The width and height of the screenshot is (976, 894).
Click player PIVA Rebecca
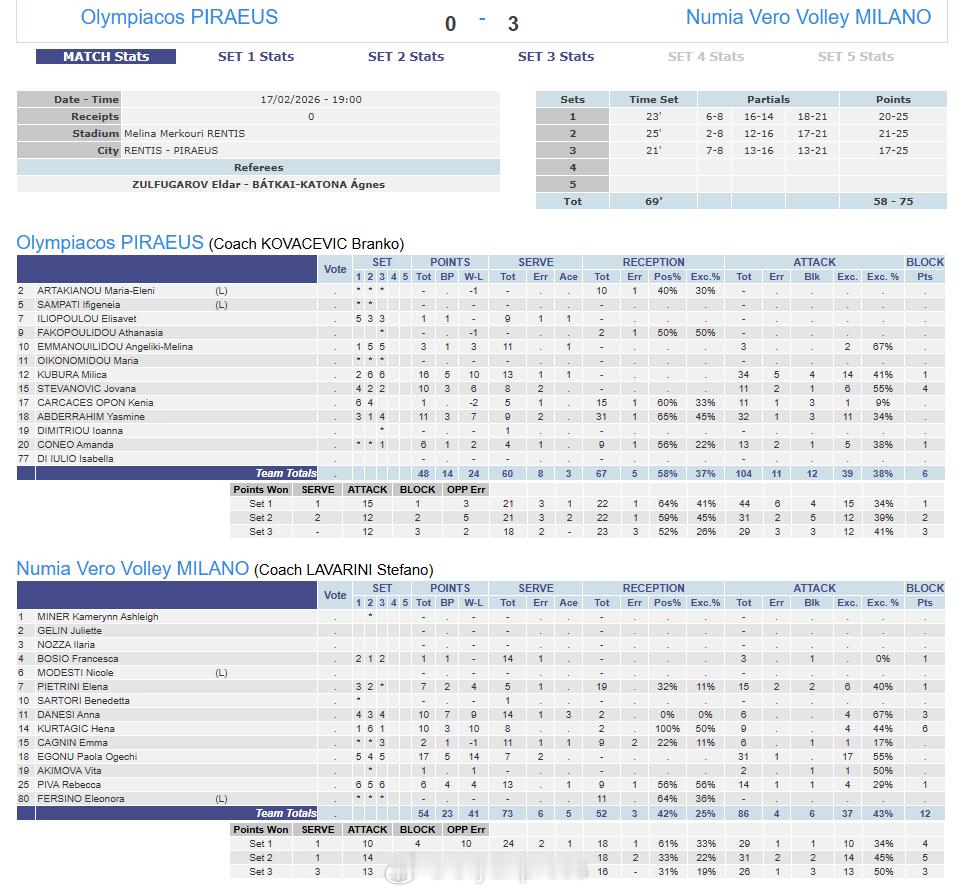point(68,784)
